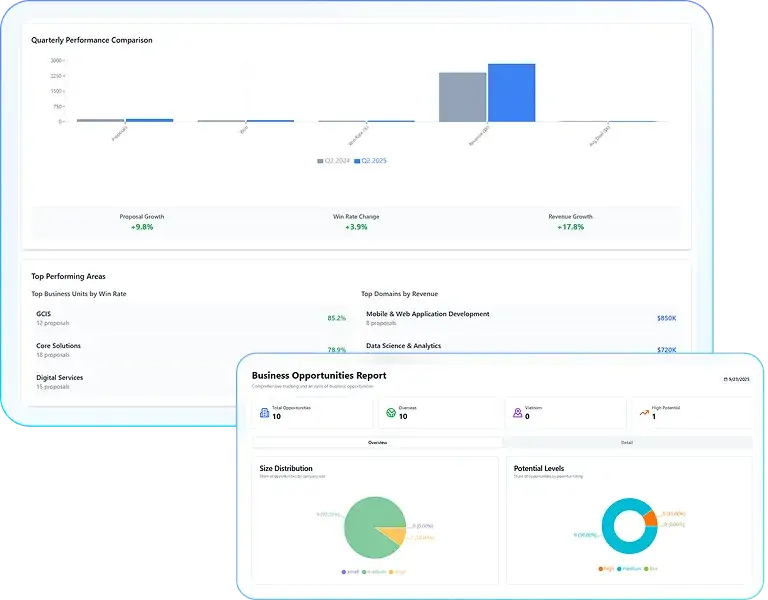Click the calendar icon beside the report date
Image resolution: width=768 pixels, height=600 pixels.
(725, 379)
